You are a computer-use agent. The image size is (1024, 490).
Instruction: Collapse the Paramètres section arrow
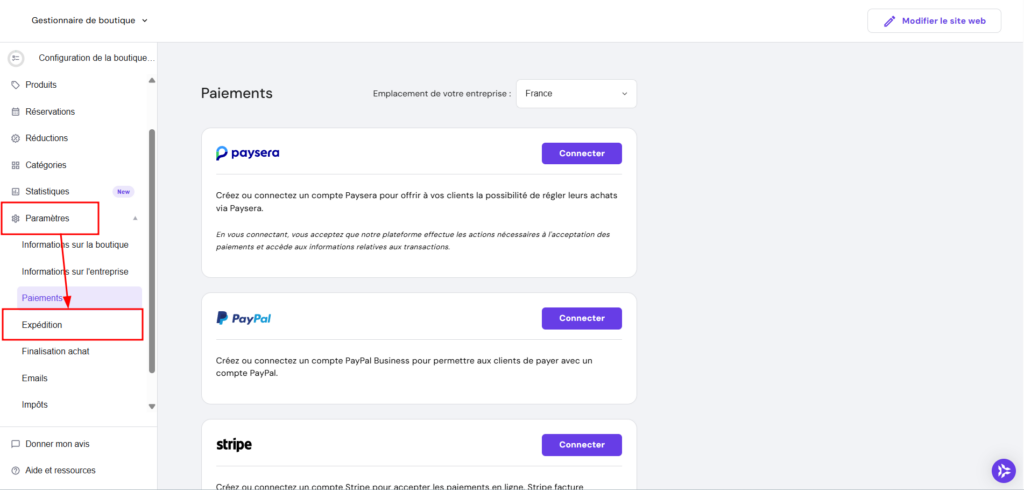click(x=135, y=218)
